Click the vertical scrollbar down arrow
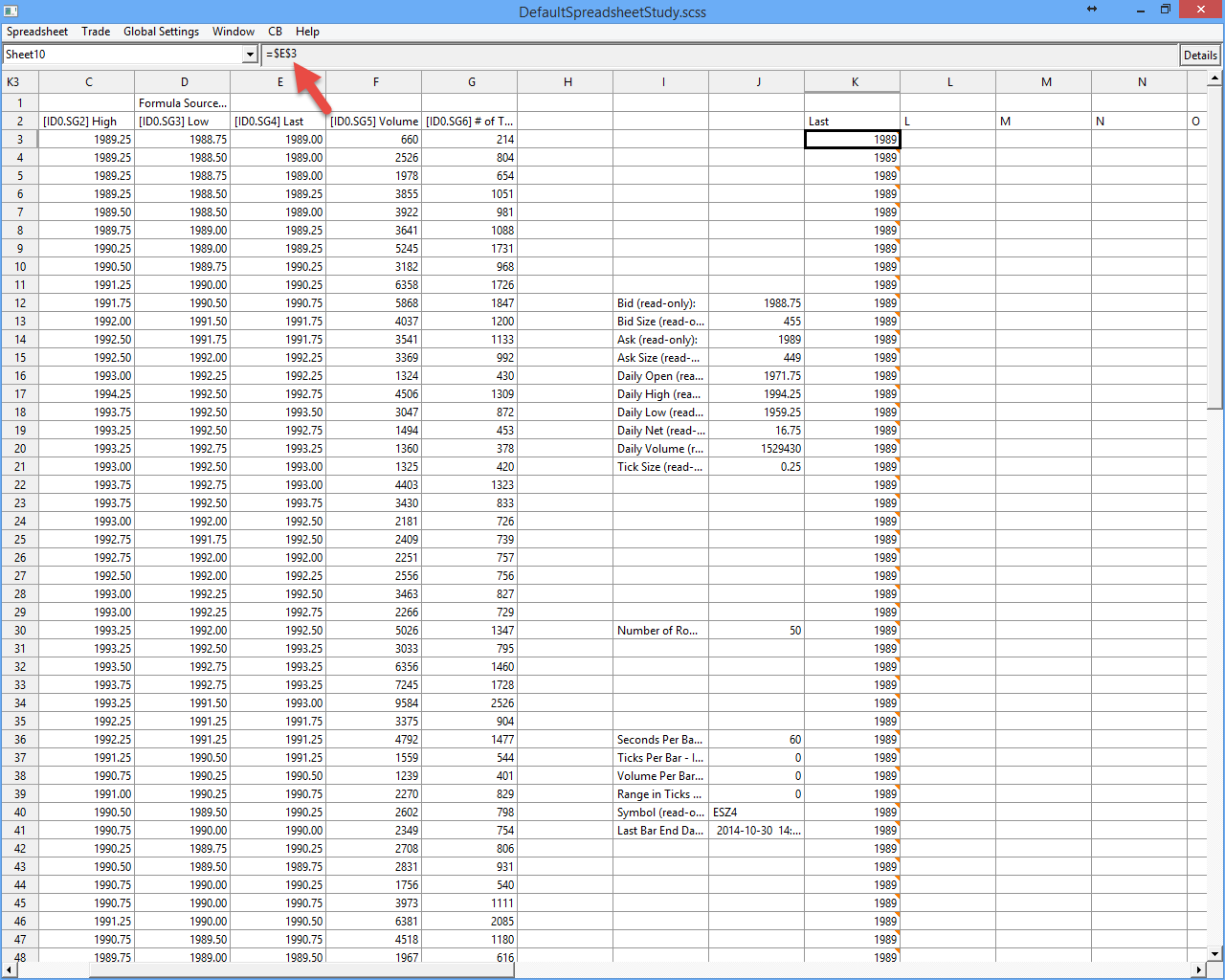 tap(1214, 953)
